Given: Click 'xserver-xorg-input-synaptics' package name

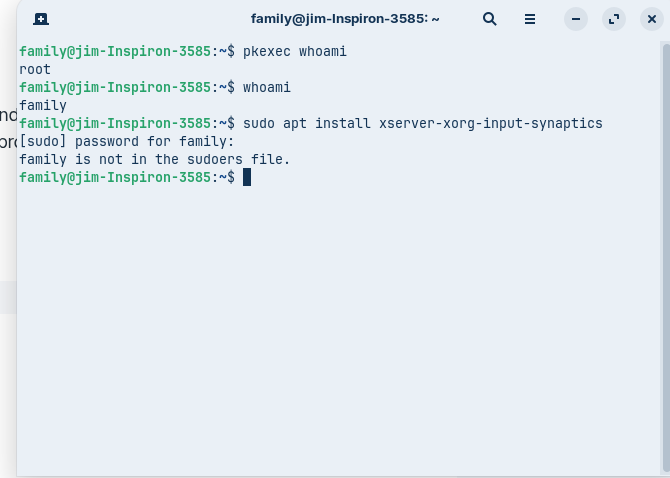Looking at the screenshot, I should [490, 123].
